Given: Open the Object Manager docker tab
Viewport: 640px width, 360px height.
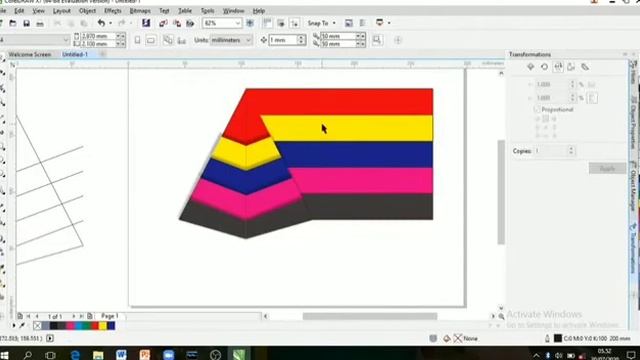Looking at the screenshot, I should (633, 186).
